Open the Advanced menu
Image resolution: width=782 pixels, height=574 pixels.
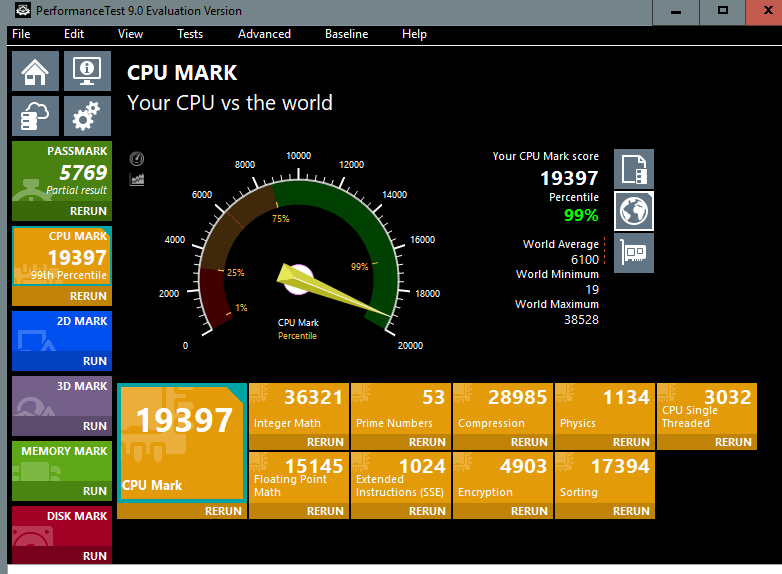pos(264,34)
